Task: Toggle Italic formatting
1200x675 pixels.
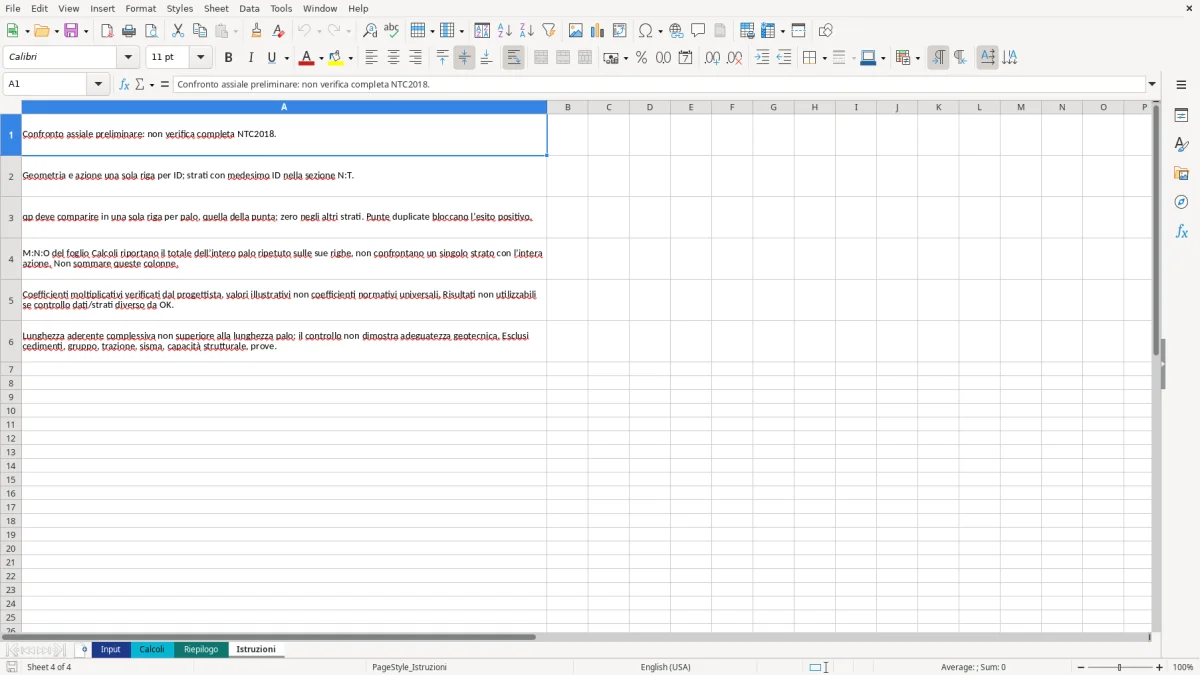Action: [251, 58]
